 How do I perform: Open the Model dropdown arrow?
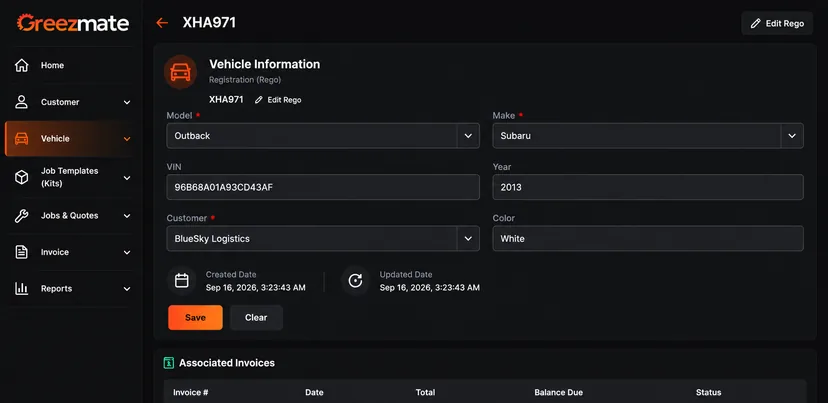[468, 136]
